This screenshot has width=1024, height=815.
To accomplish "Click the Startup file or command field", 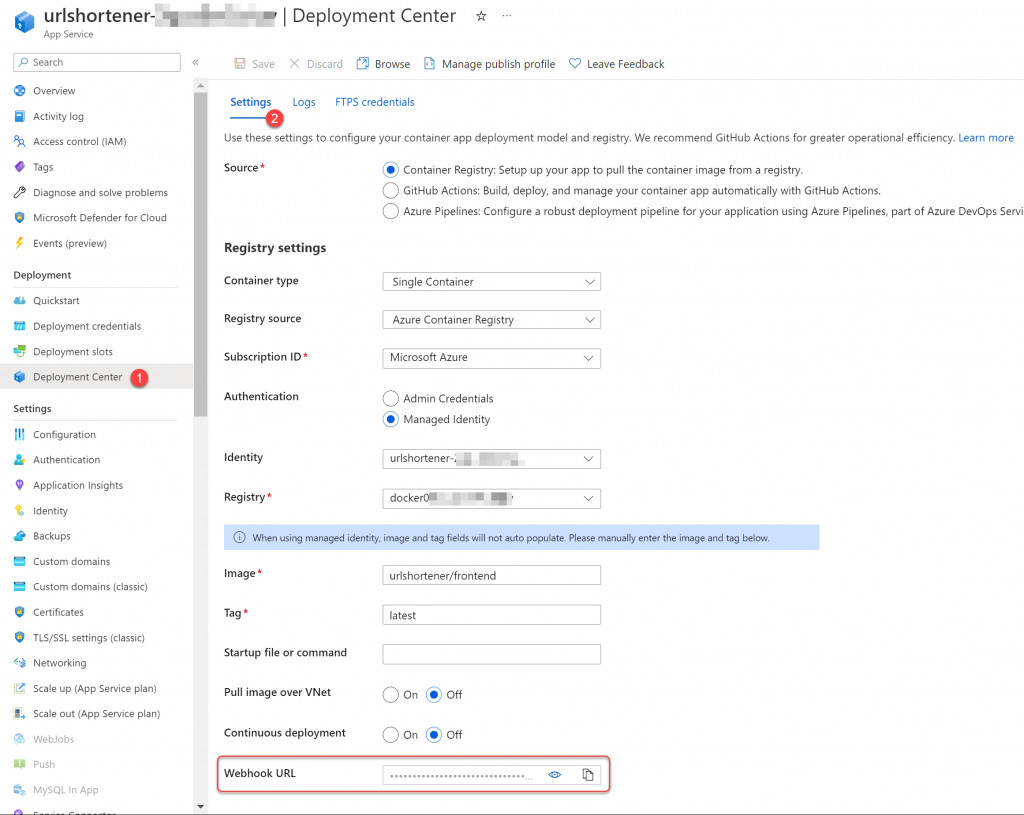I will pyautogui.click(x=491, y=654).
